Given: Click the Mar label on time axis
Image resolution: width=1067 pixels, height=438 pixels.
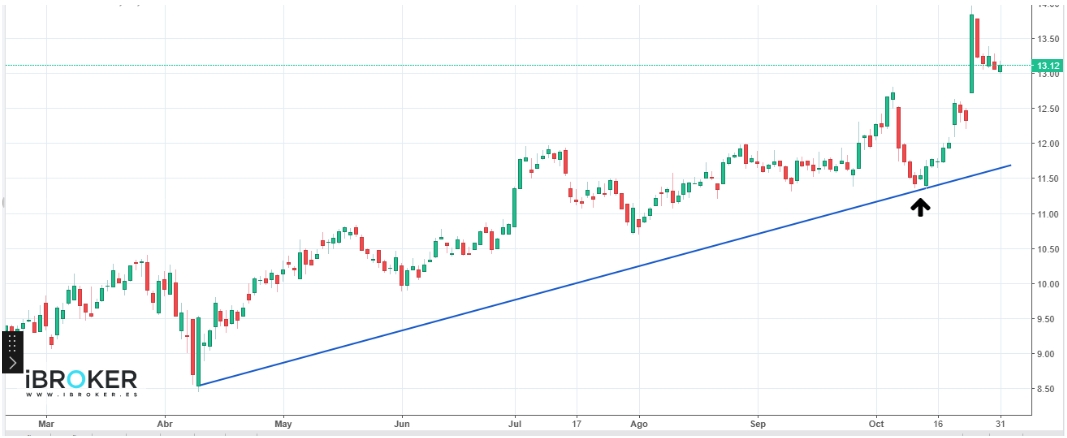Looking at the screenshot, I should coord(44,424).
